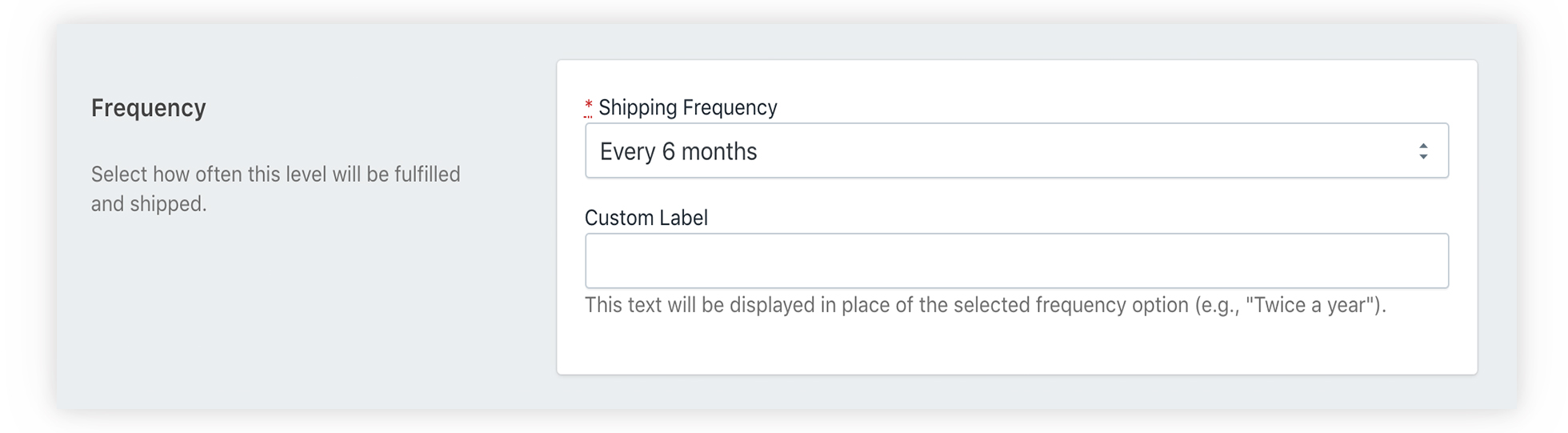This screenshot has height=433, width=1568.
Task: Click the up-down arrows on frequency select
Action: pyautogui.click(x=1423, y=151)
